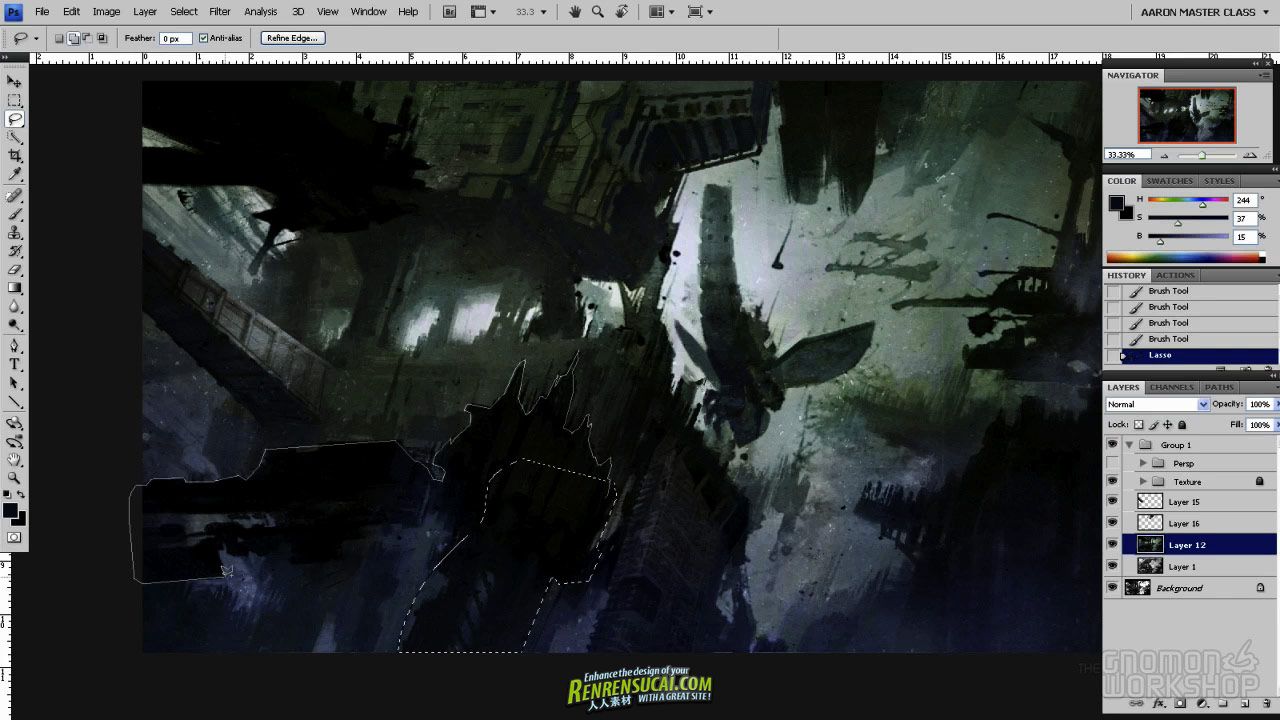Select the Hand tool in toolbox
This screenshot has height=720, width=1280.
click(x=14, y=460)
